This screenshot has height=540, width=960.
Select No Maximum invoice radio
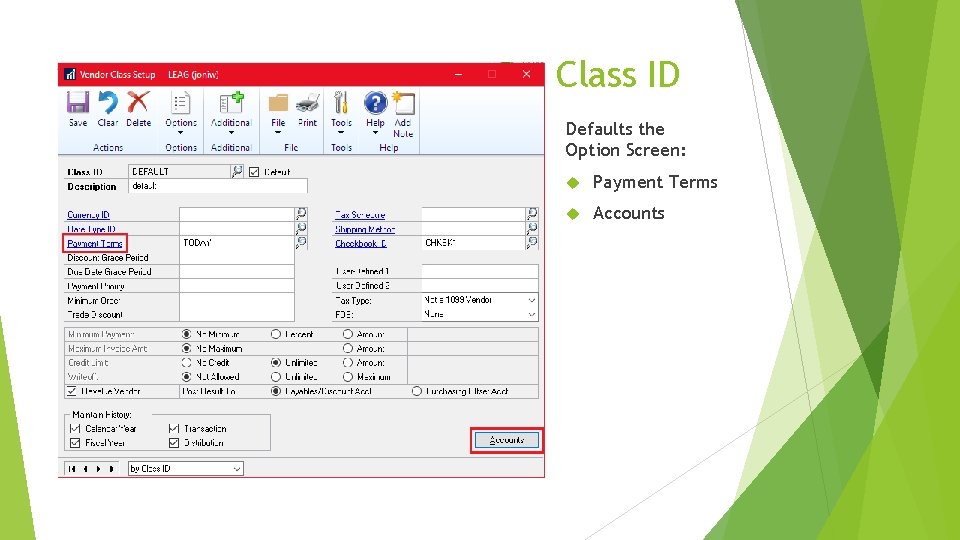pyautogui.click(x=186, y=348)
